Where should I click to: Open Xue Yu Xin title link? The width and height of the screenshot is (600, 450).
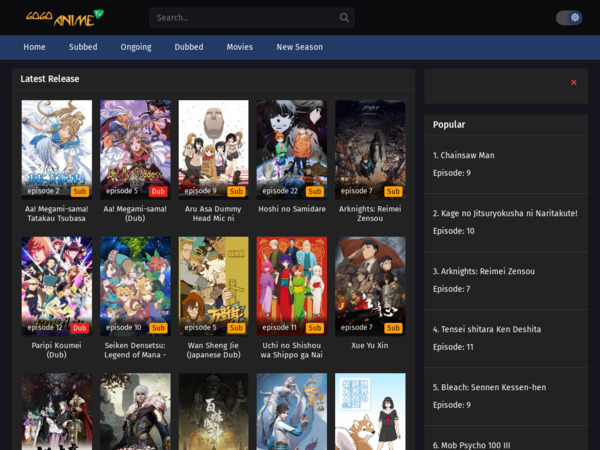pyautogui.click(x=370, y=346)
